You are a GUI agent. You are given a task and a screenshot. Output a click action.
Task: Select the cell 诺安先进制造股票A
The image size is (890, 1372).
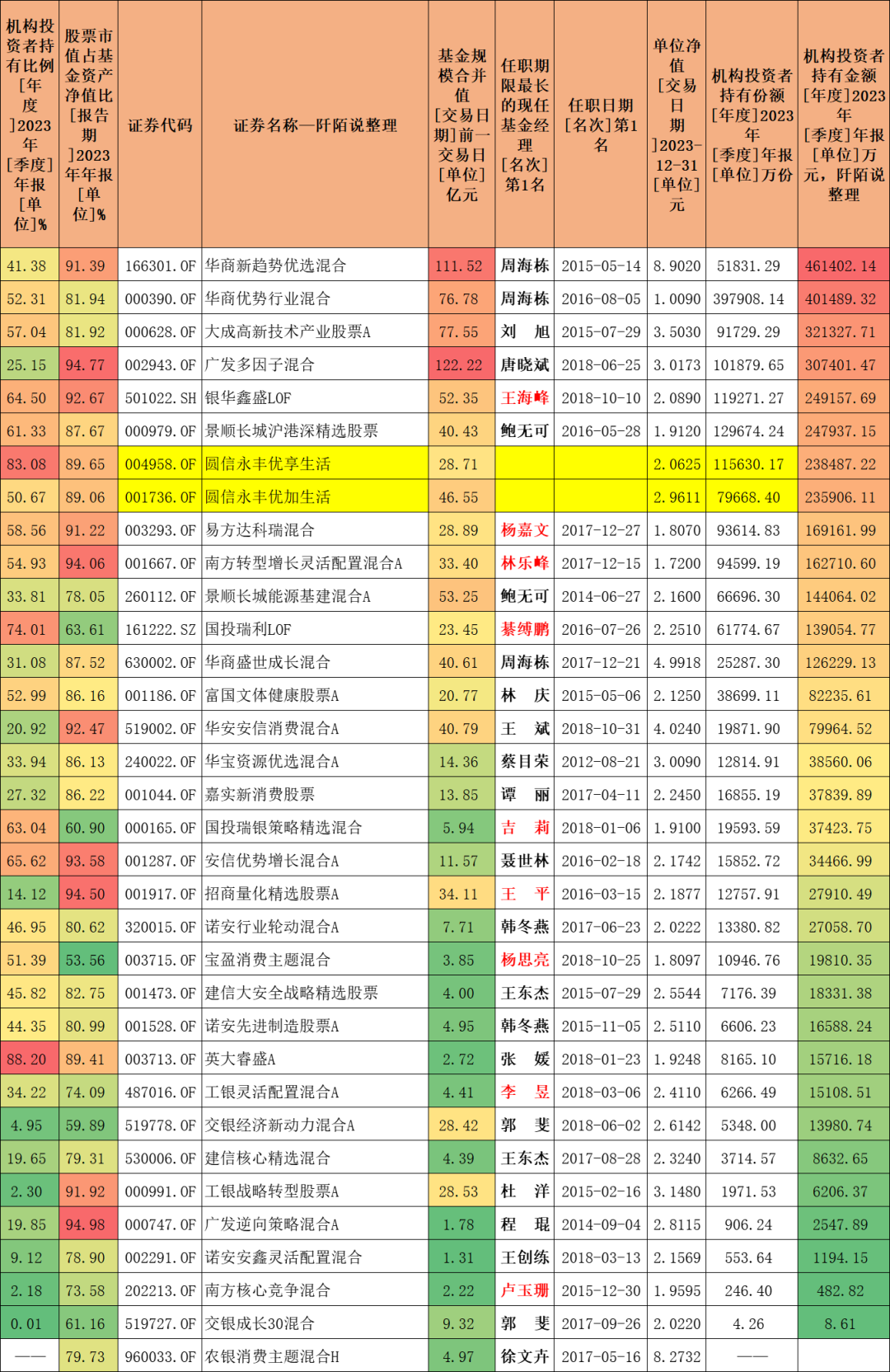315,1027
